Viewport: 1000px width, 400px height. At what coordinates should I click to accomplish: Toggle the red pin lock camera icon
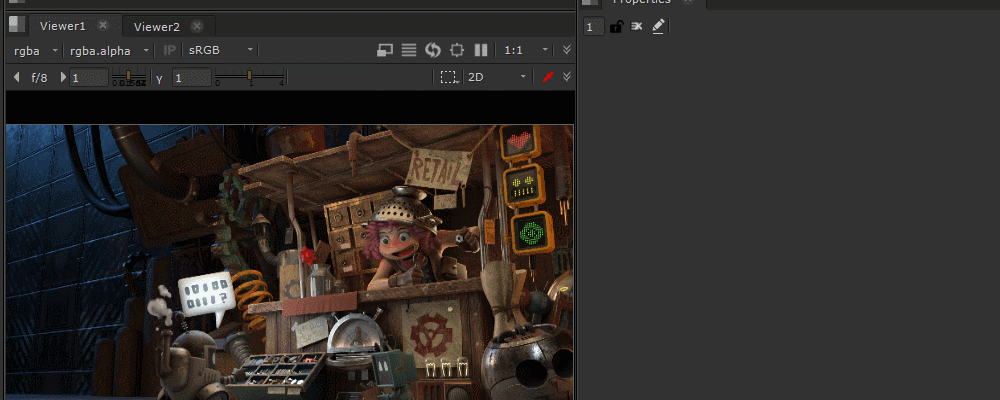pyautogui.click(x=547, y=77)
